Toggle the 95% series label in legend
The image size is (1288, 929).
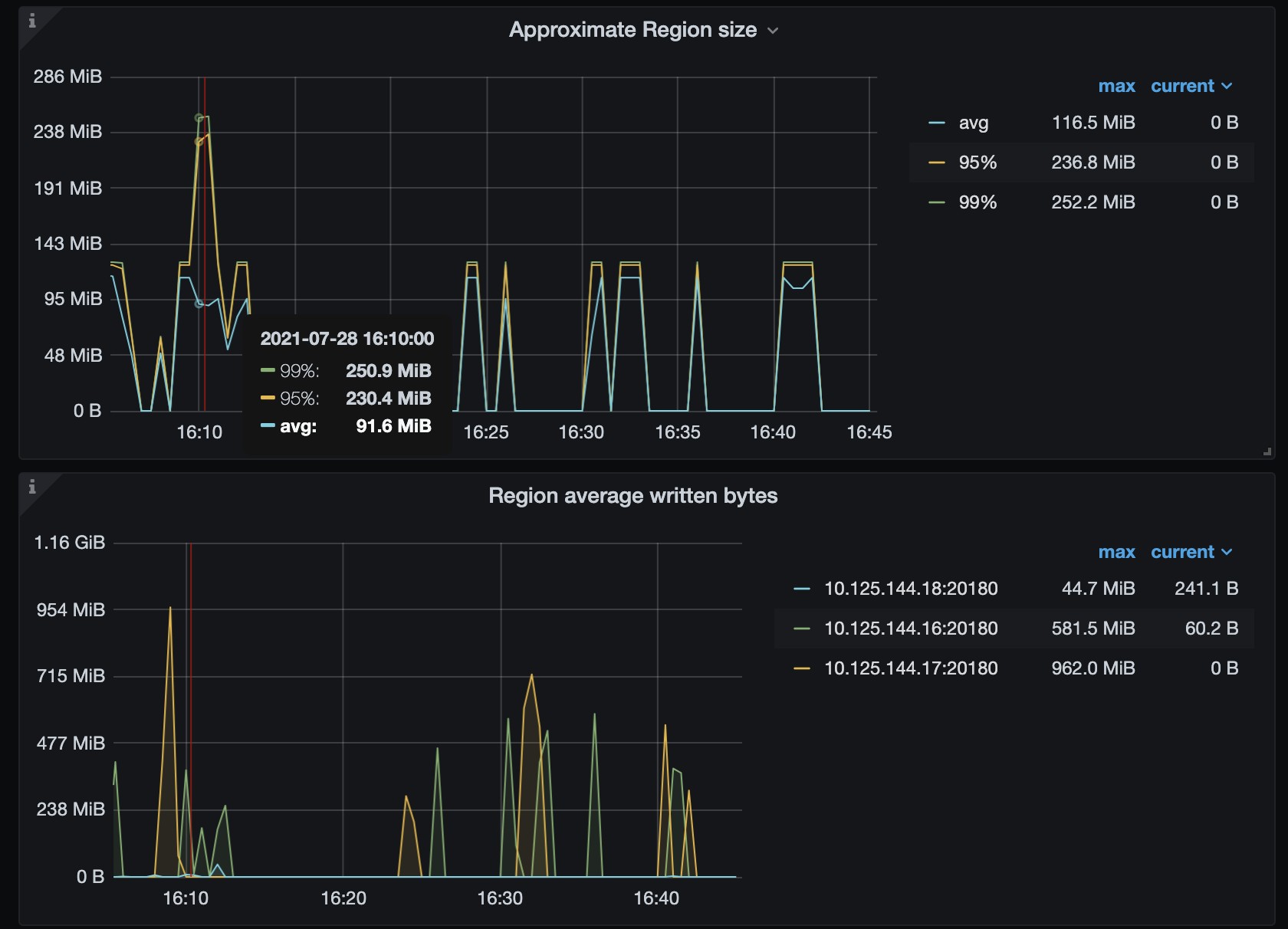click(x=978, y=162)
